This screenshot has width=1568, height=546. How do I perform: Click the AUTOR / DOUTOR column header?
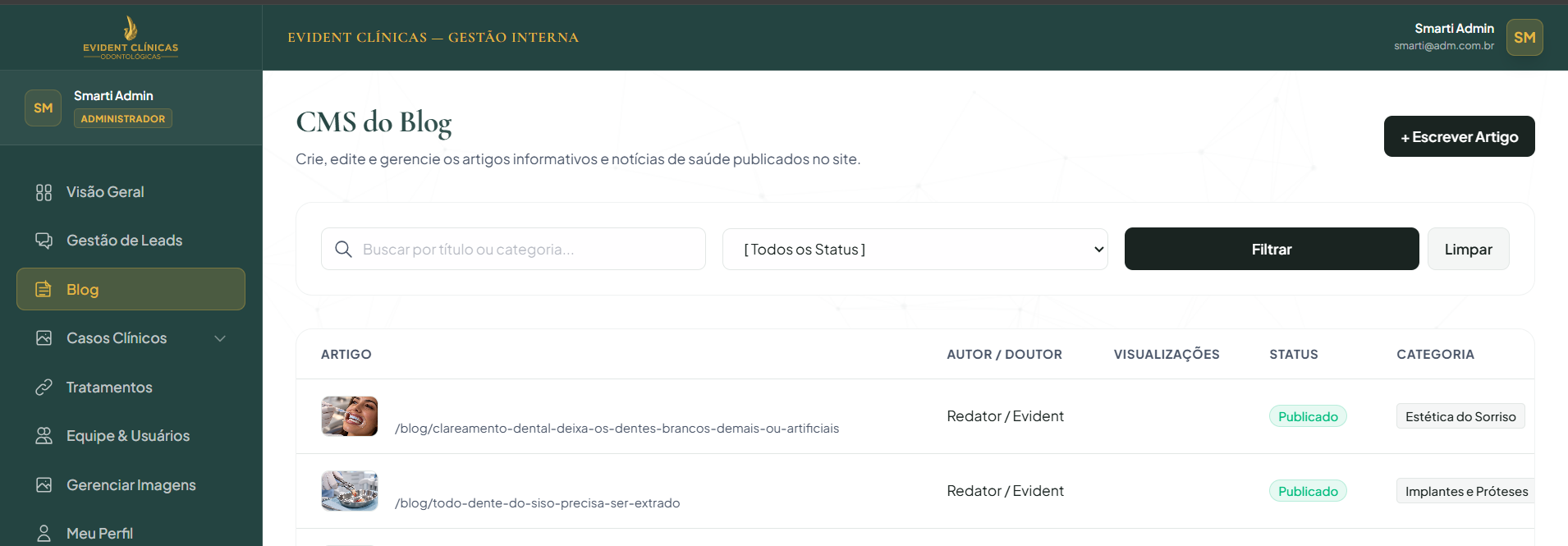pyautogui.click(x=1004, y=354)
